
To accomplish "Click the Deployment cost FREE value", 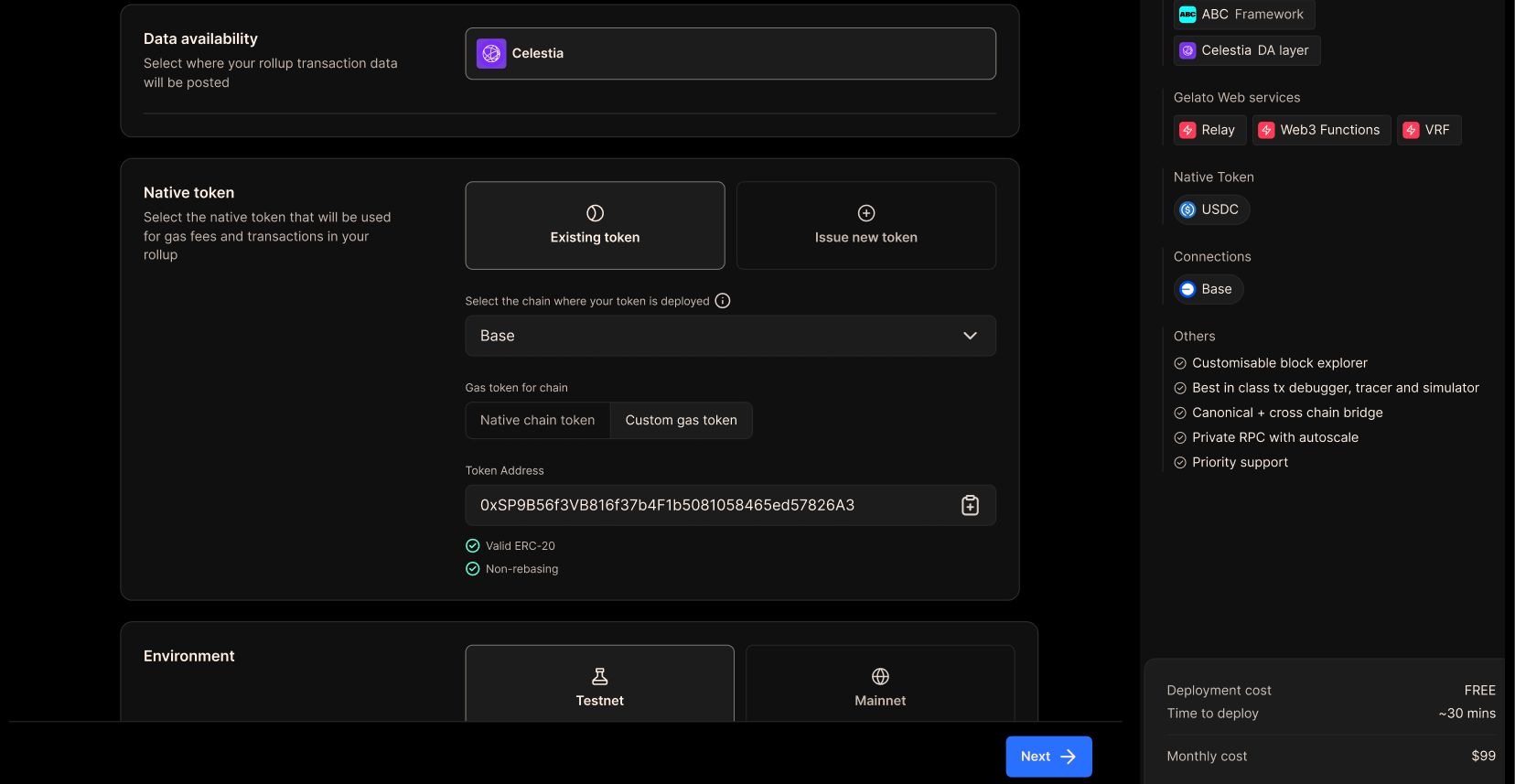I will pos(1480,691).
